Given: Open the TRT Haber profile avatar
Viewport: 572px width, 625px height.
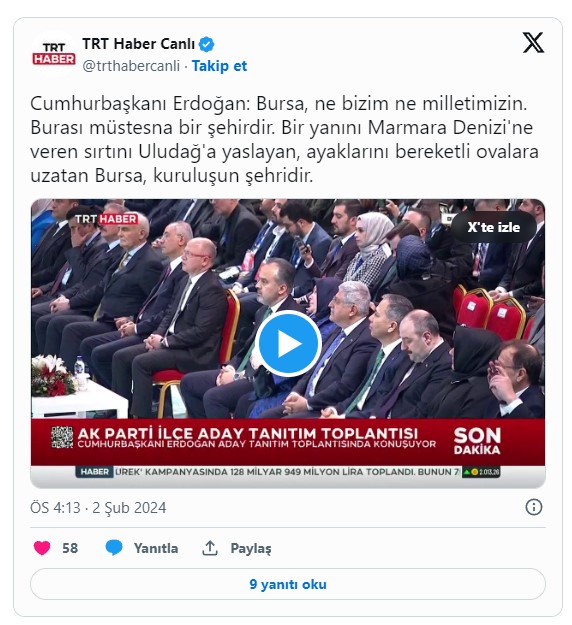Looking at the screenshot, I should [x=54, y=54].
